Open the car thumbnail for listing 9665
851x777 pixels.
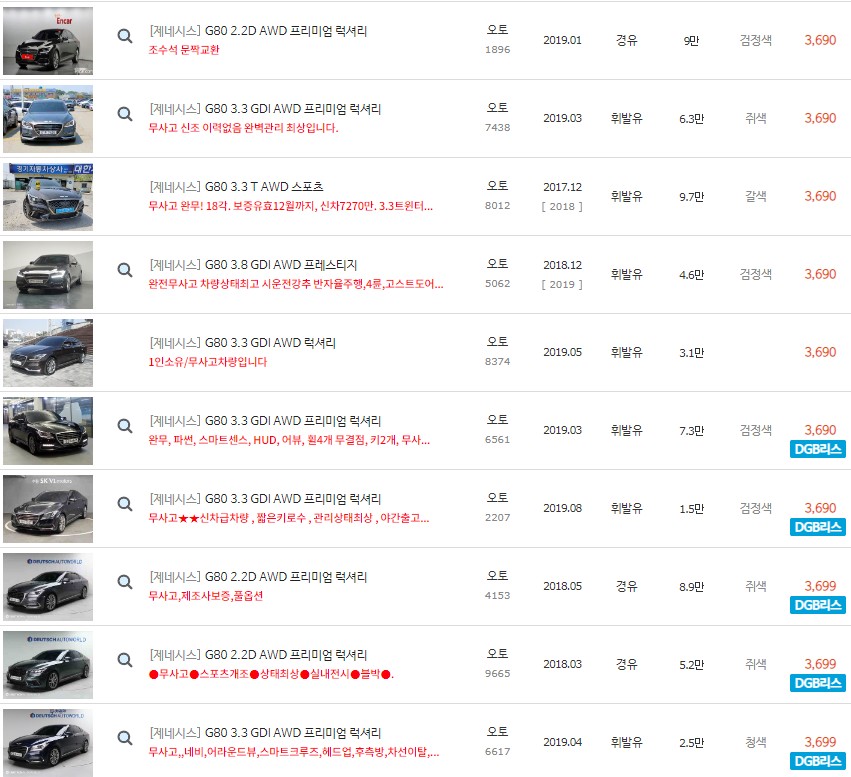[x=48, y=665]
